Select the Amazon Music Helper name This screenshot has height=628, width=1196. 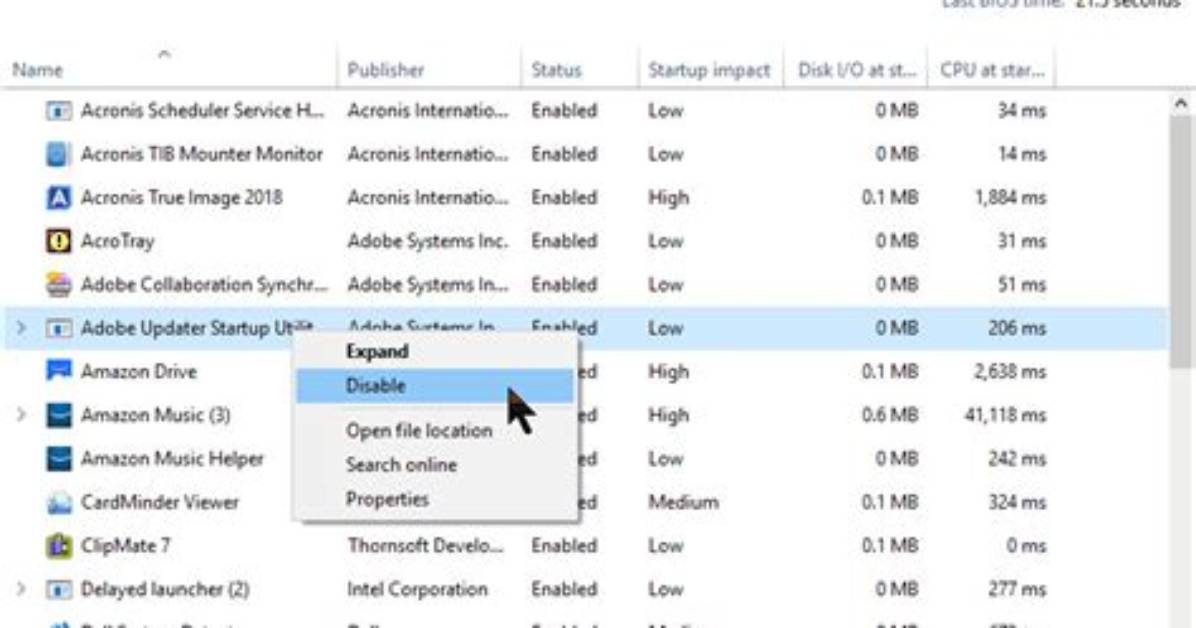click(x=172, y=459)
